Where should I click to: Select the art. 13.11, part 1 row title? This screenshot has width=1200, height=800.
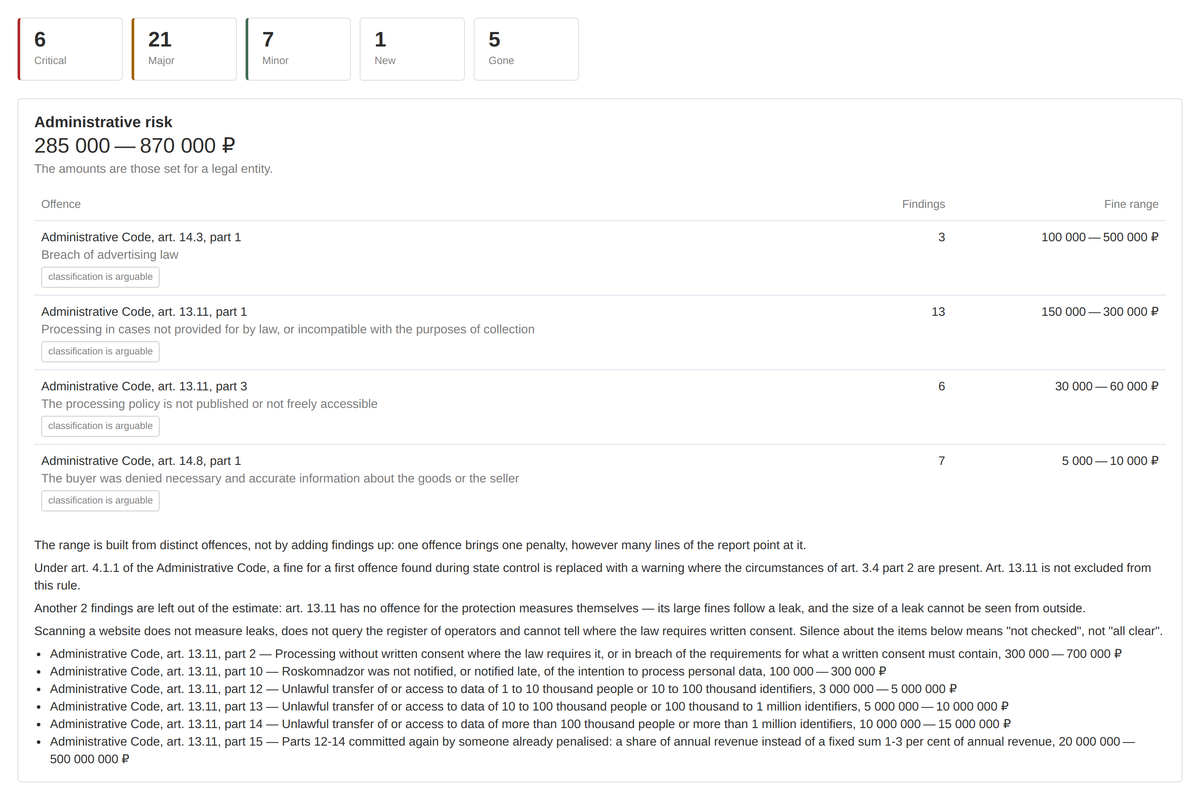[144, 312]
